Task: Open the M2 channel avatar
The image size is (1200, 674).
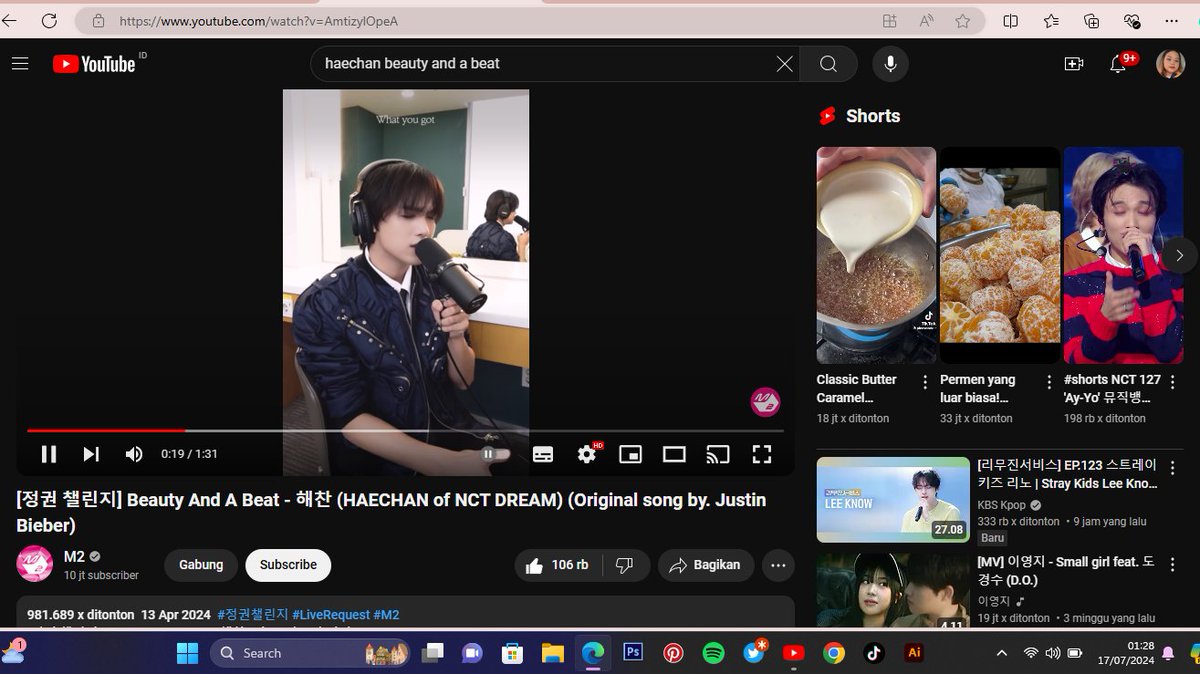Action: tap(35, 564)
